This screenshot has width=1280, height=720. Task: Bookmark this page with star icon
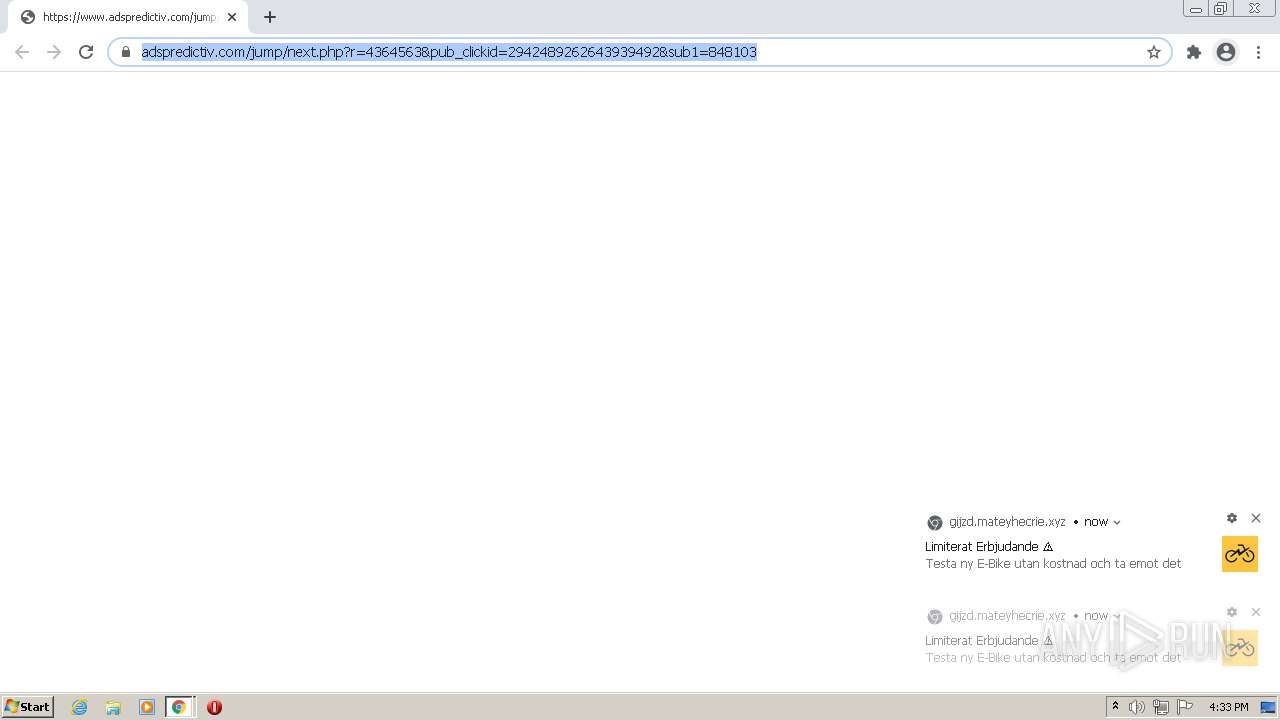(1154, 52)
